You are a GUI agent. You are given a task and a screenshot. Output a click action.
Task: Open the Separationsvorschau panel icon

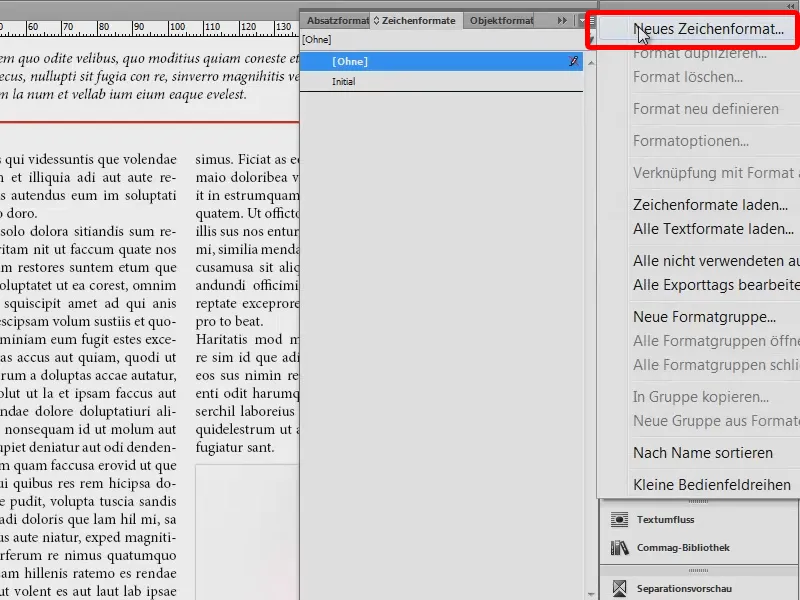[x=619, y=588]
